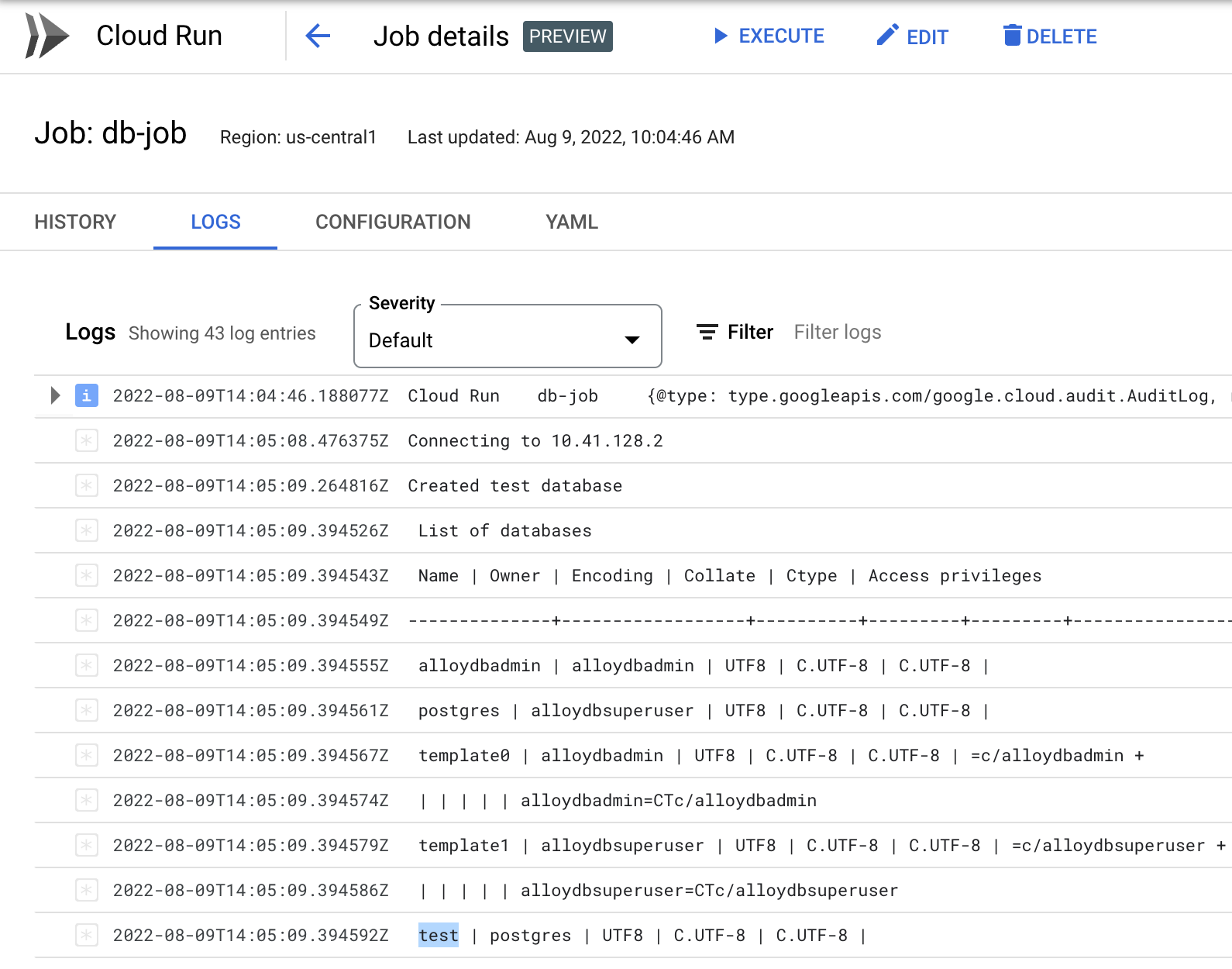The image size is (1232, 969).
Task: Click severity icon for 'Created test database'
Action: tap(86, 486)
